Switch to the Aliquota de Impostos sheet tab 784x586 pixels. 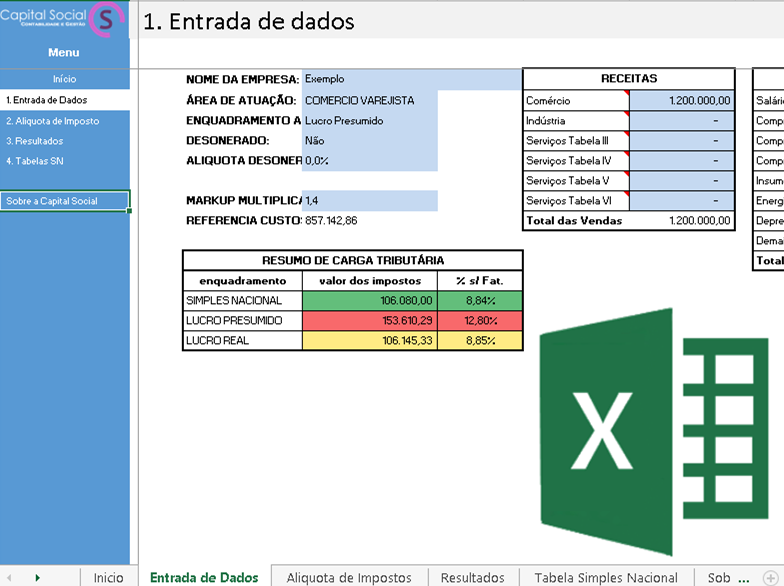coord(348,577)
